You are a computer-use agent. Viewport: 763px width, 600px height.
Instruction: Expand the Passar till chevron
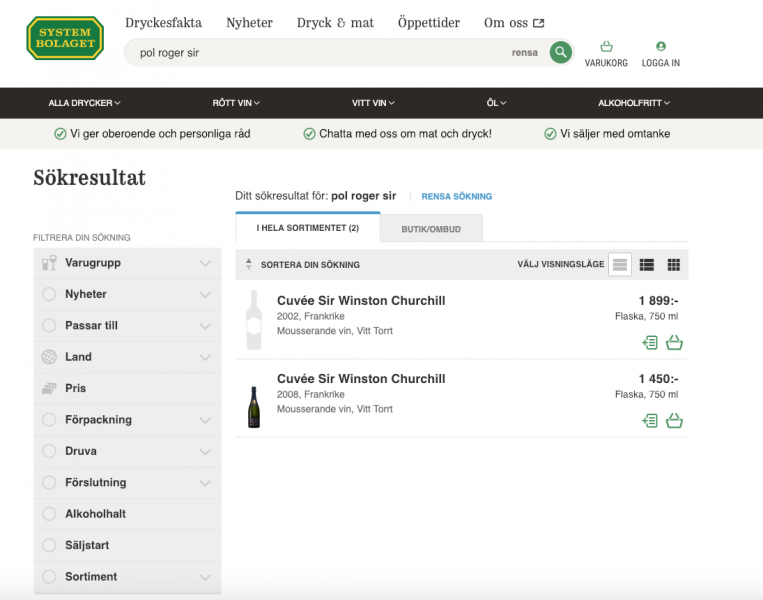205,326
